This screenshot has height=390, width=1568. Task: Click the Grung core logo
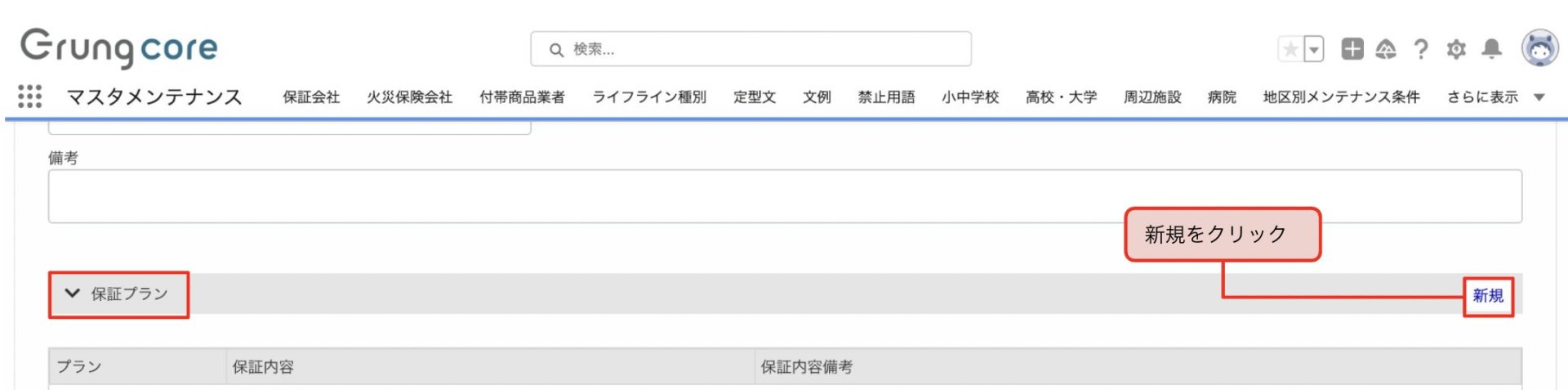[119, 47]
